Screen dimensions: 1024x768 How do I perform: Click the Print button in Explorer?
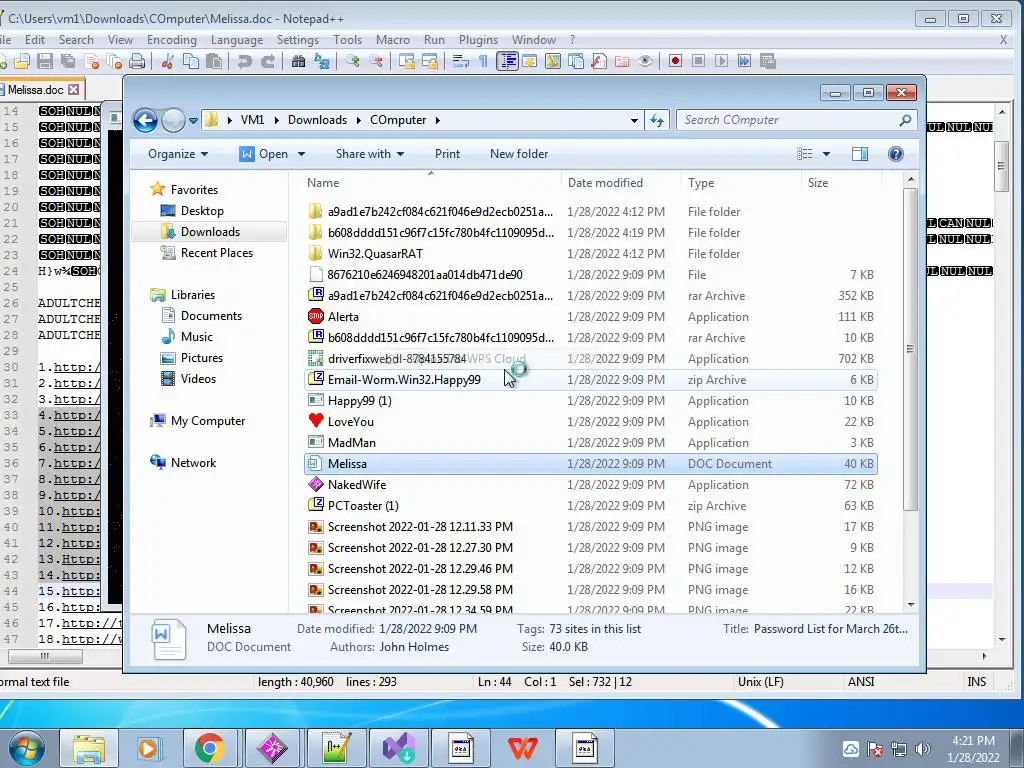pyautogui.click(x=447, y=154)
